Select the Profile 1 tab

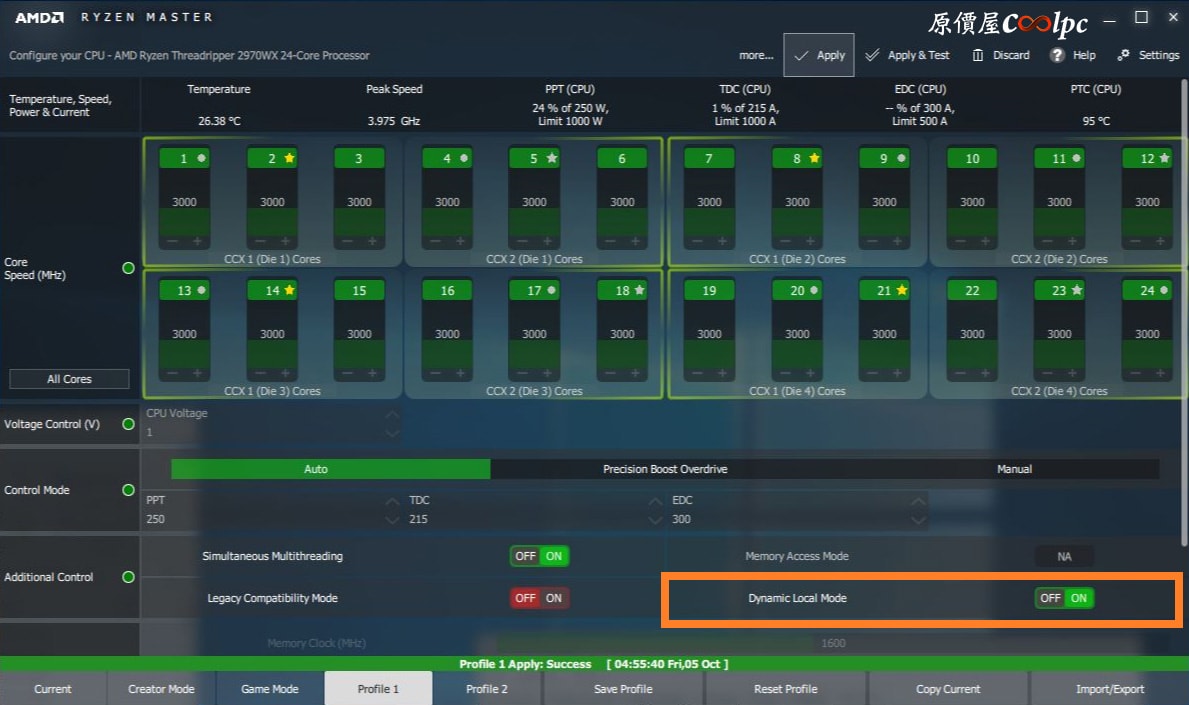378,688
